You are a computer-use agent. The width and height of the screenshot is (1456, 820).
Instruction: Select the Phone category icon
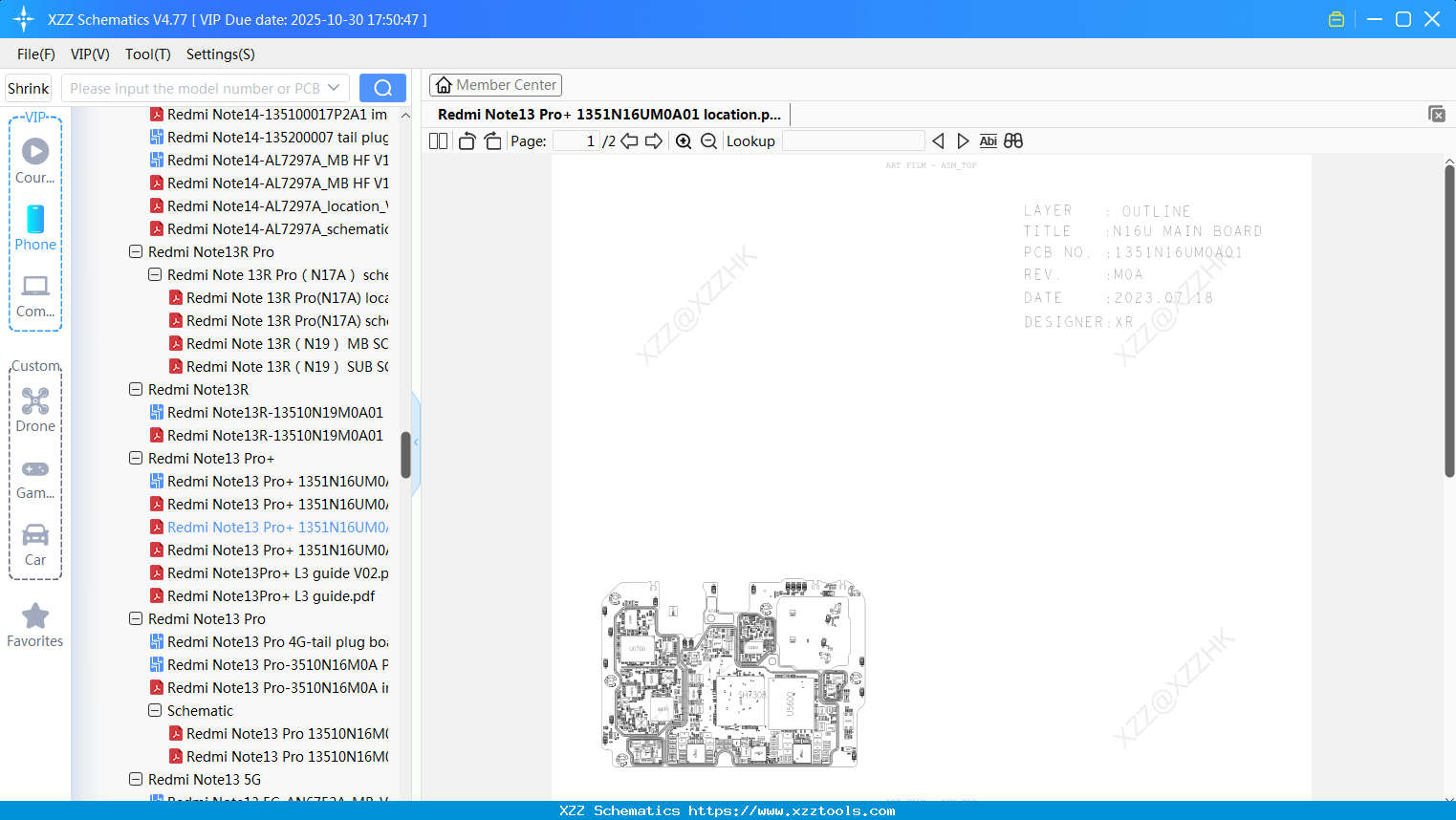click(35, 228)
